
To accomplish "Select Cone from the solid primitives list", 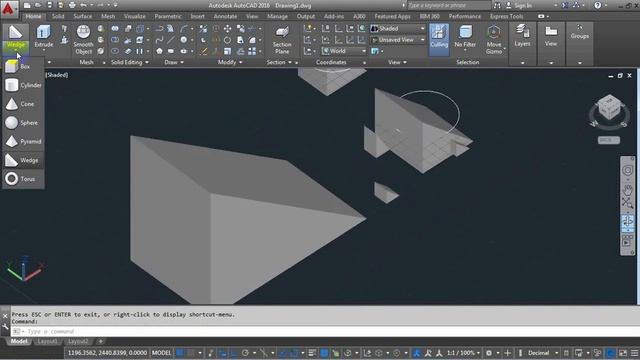I will (x=23, y=104).
